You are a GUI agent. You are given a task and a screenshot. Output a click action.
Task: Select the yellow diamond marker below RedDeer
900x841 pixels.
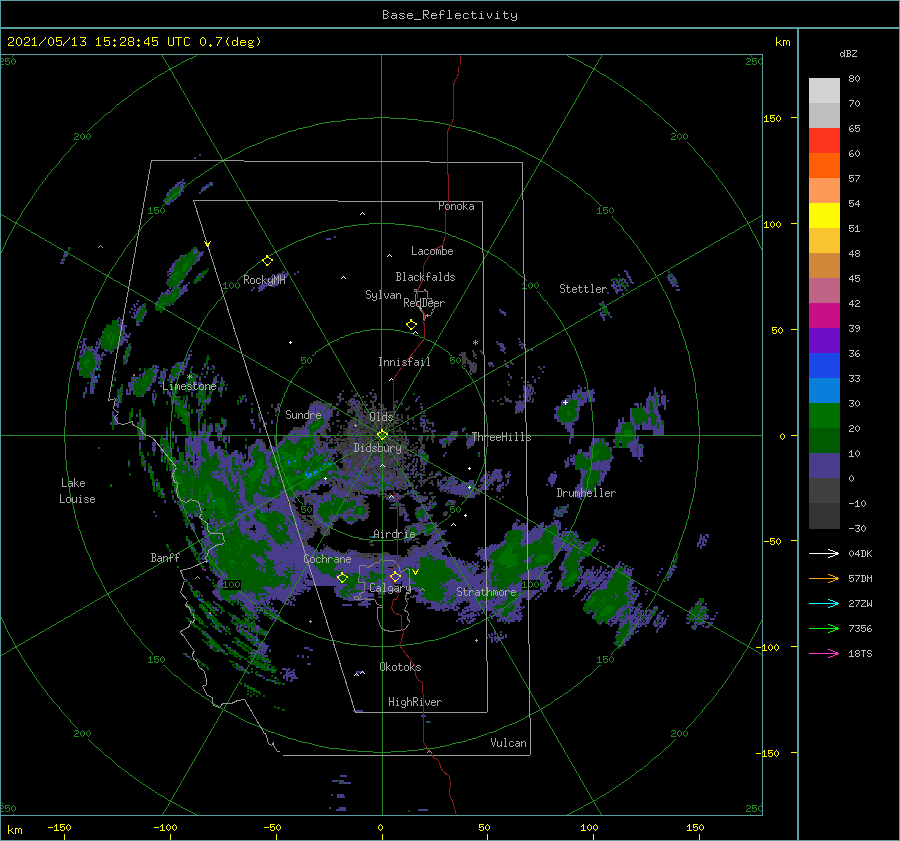click(x=411, y=325)
